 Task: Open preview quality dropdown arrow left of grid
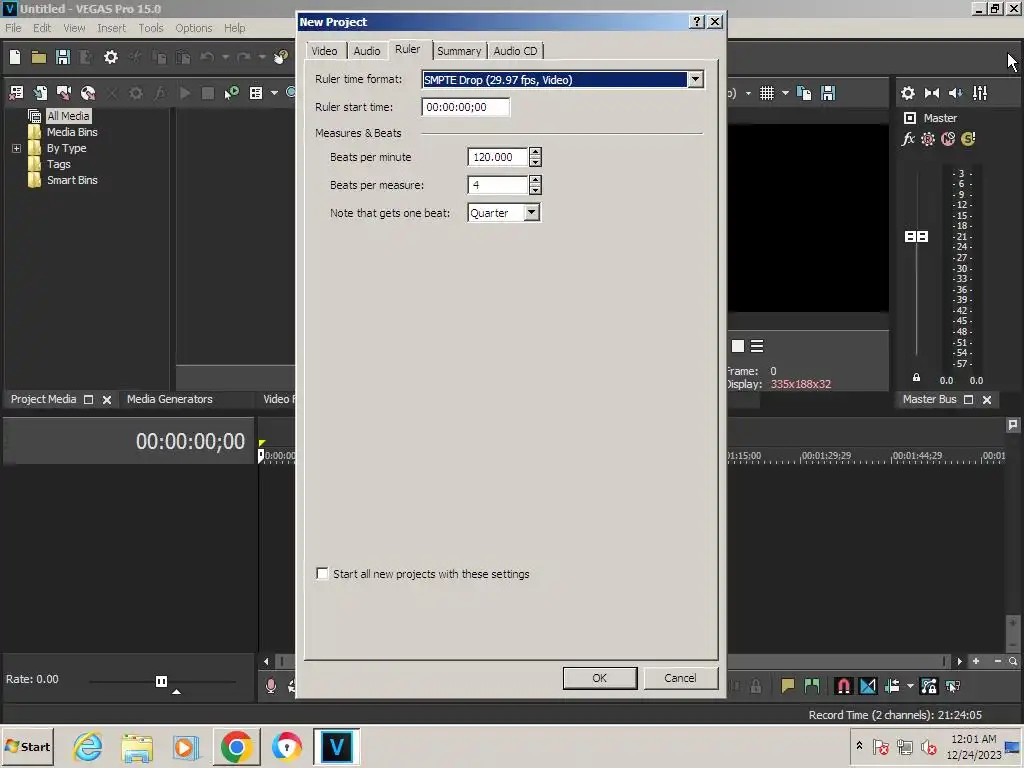click(x=748, y=93)
